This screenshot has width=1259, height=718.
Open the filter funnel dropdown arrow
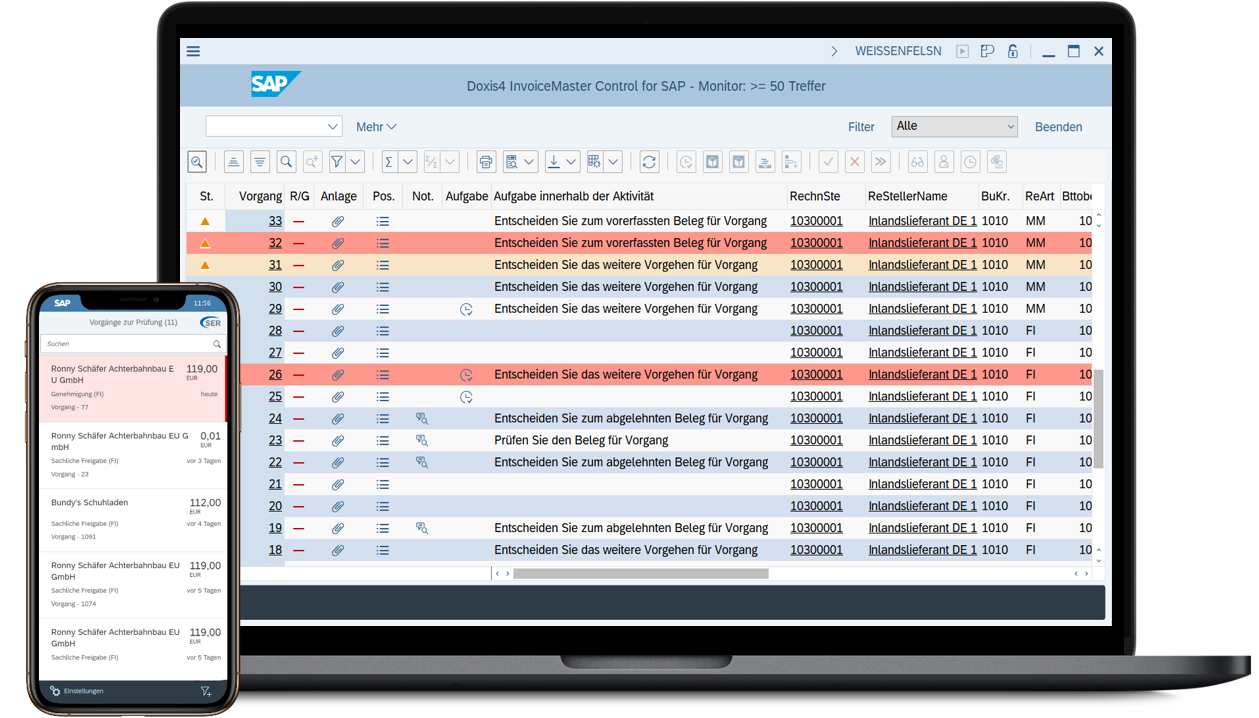(355, 162)
